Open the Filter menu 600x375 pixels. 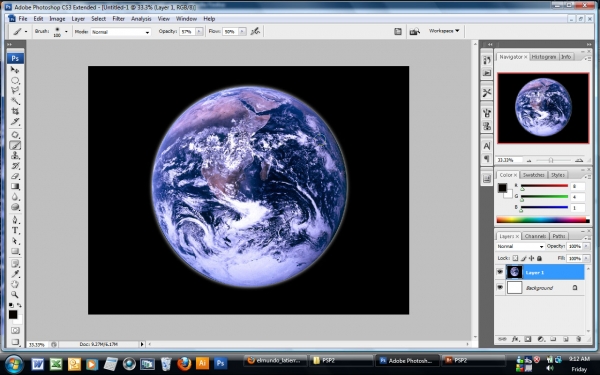[x=118, y=18]
